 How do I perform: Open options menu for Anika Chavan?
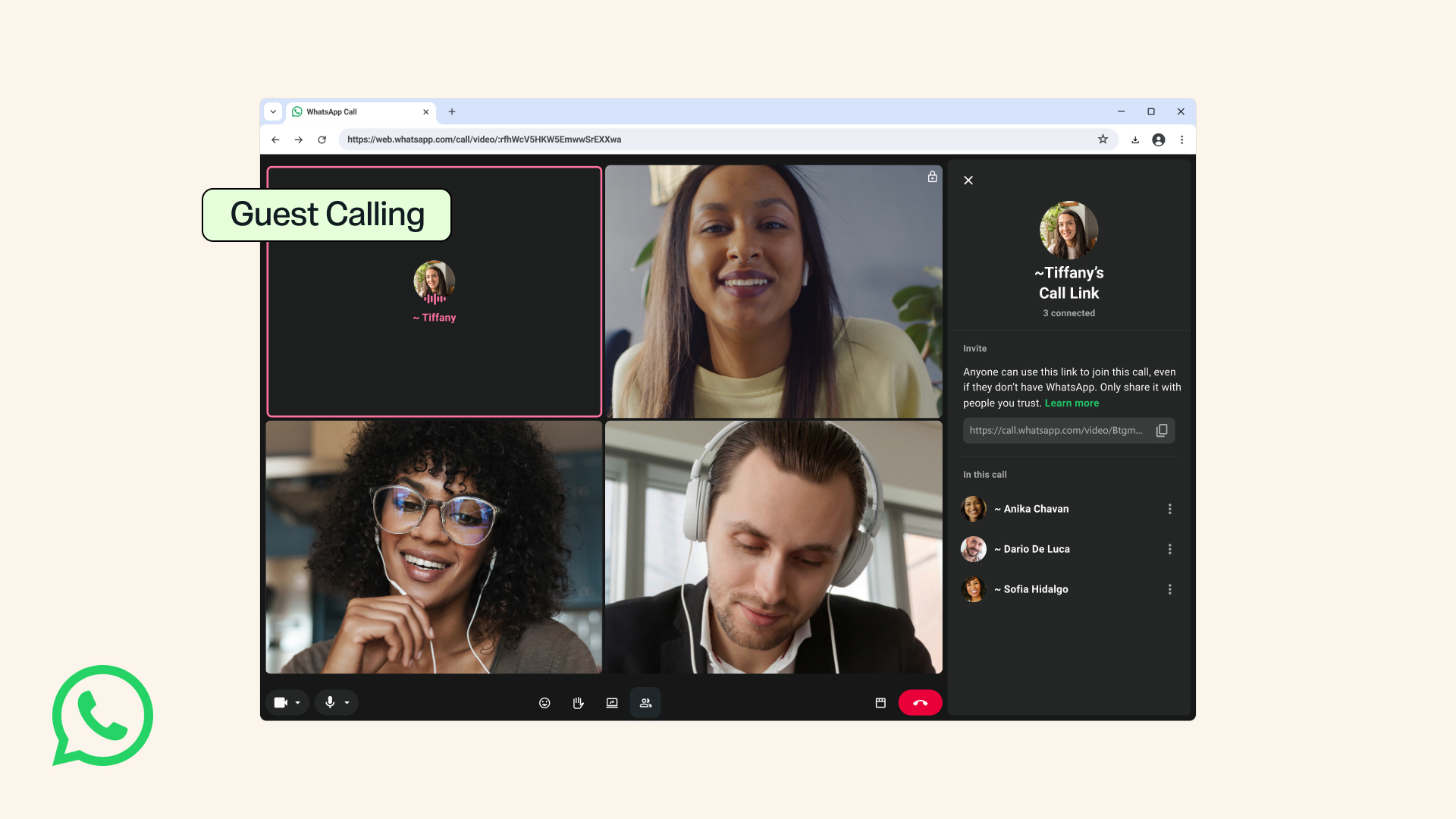pyautogui.click(x=1169, y=509)
